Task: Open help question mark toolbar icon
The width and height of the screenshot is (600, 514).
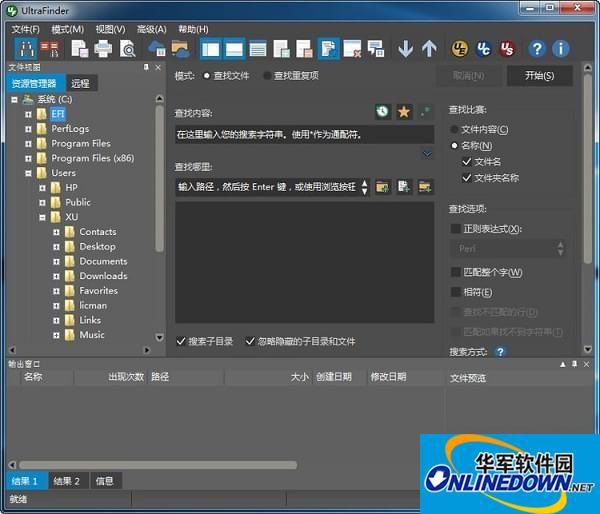Action: tap(537, 49)
